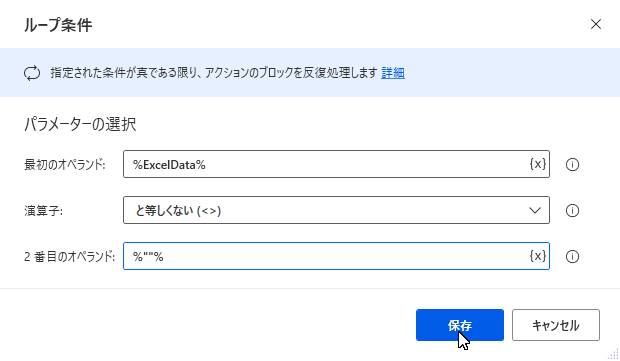This screenshot has width=620, height=361.
Task: Click the 2 番目のオペランド label
Action: click(70, 257)
